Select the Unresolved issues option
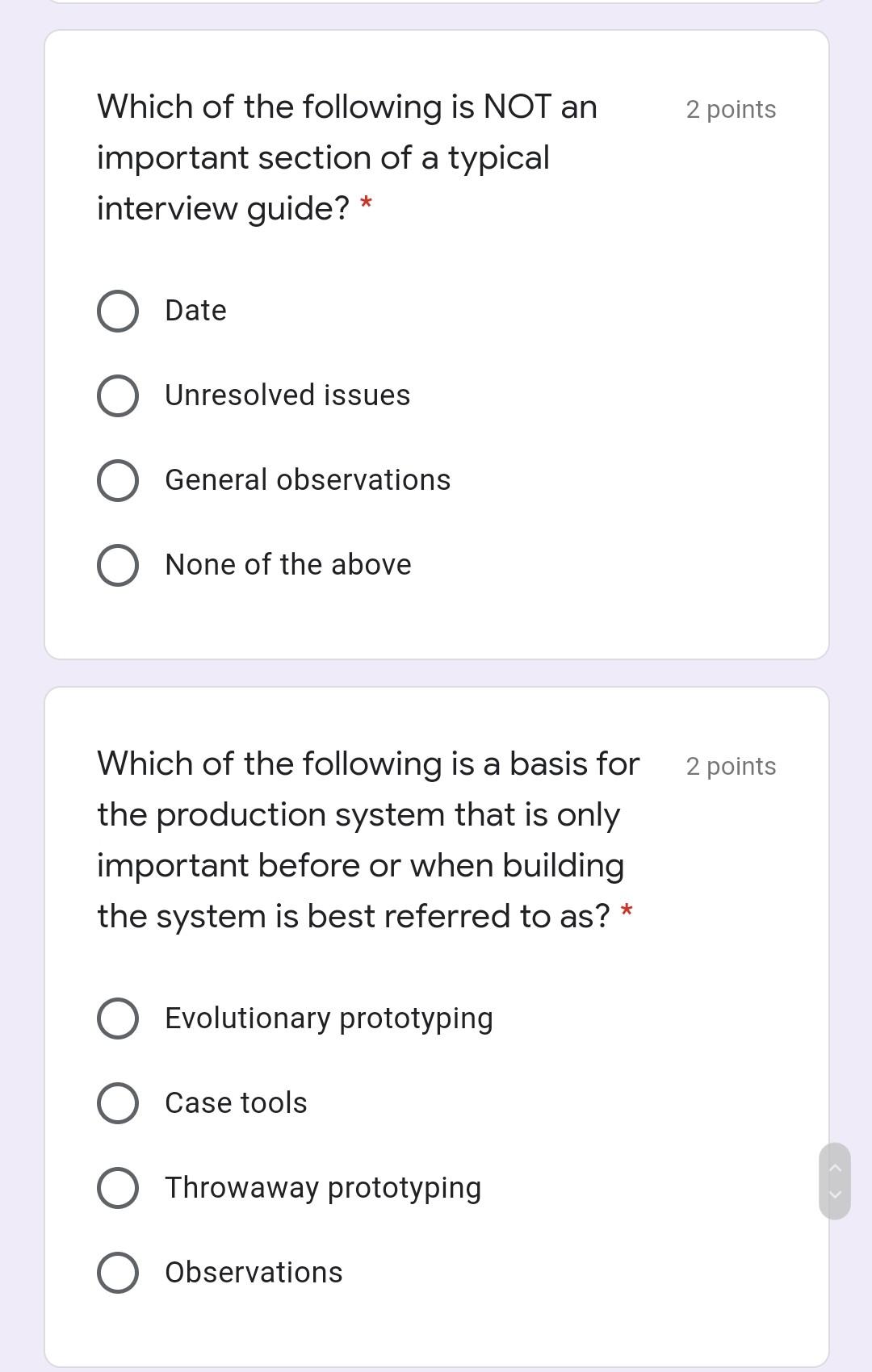 point(118,395)
